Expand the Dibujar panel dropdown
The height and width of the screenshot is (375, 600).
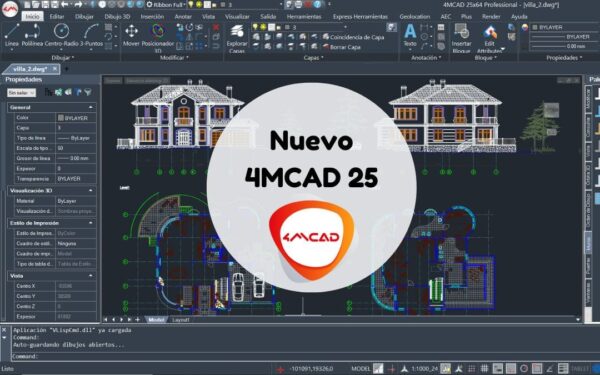tap(63, 58)
